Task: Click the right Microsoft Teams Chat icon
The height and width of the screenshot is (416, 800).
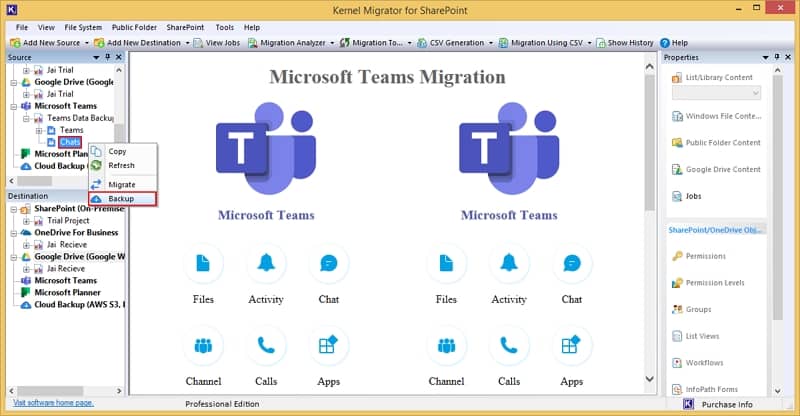Action: coord(571,263)
